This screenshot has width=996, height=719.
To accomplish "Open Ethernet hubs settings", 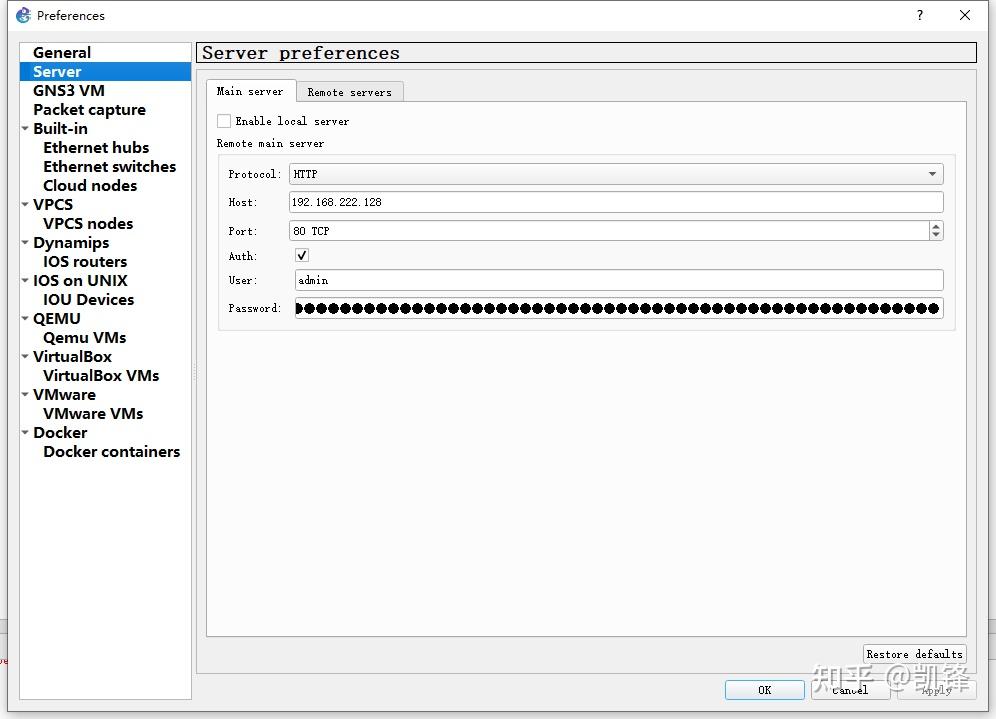I will [96, 147].
